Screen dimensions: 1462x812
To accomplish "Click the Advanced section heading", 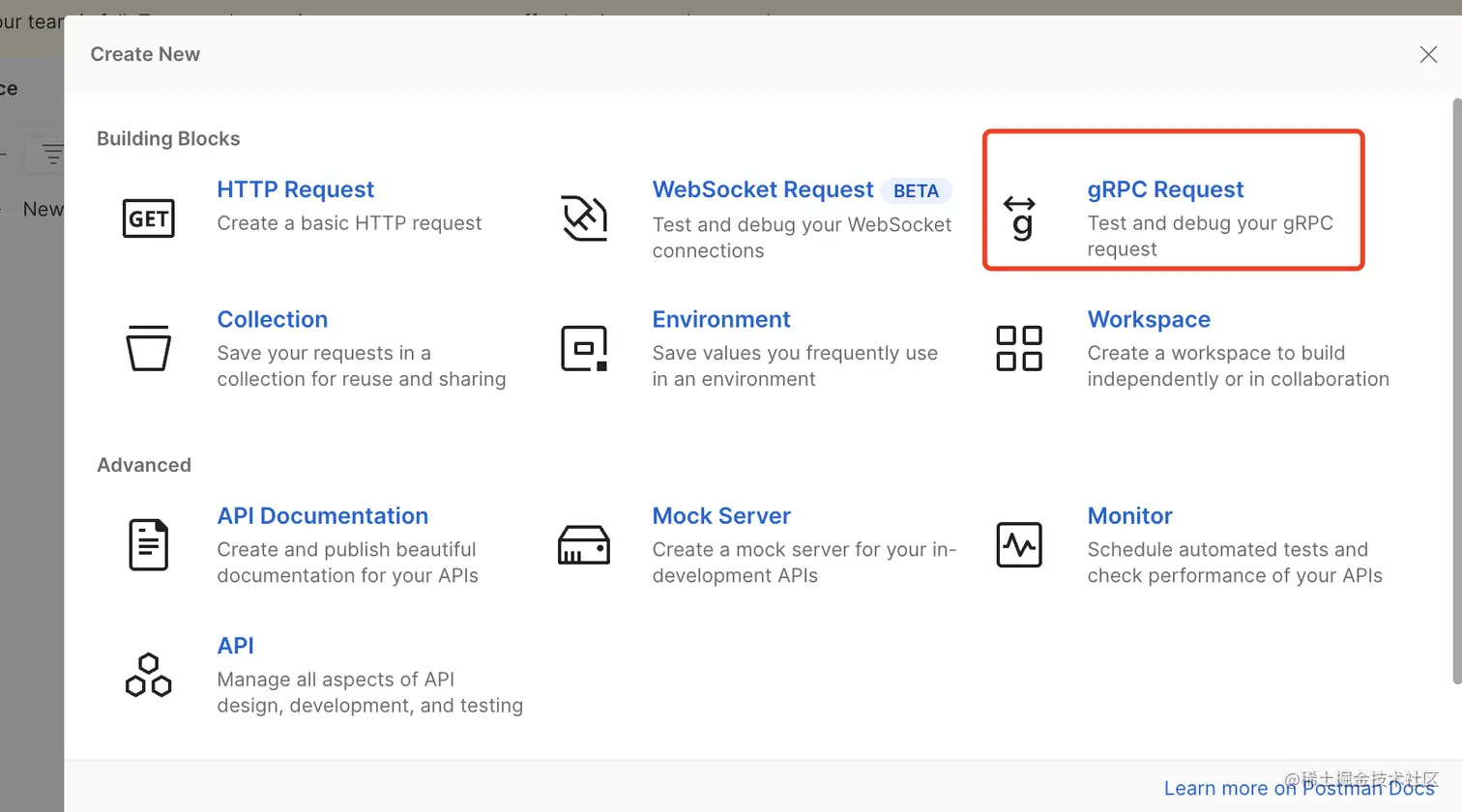I will (144, 465).
